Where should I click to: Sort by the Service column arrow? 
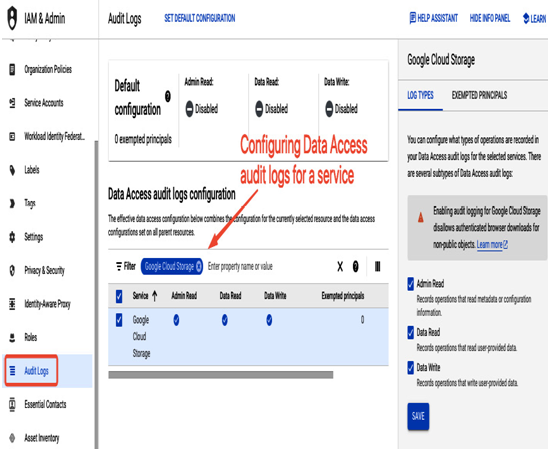154,296
